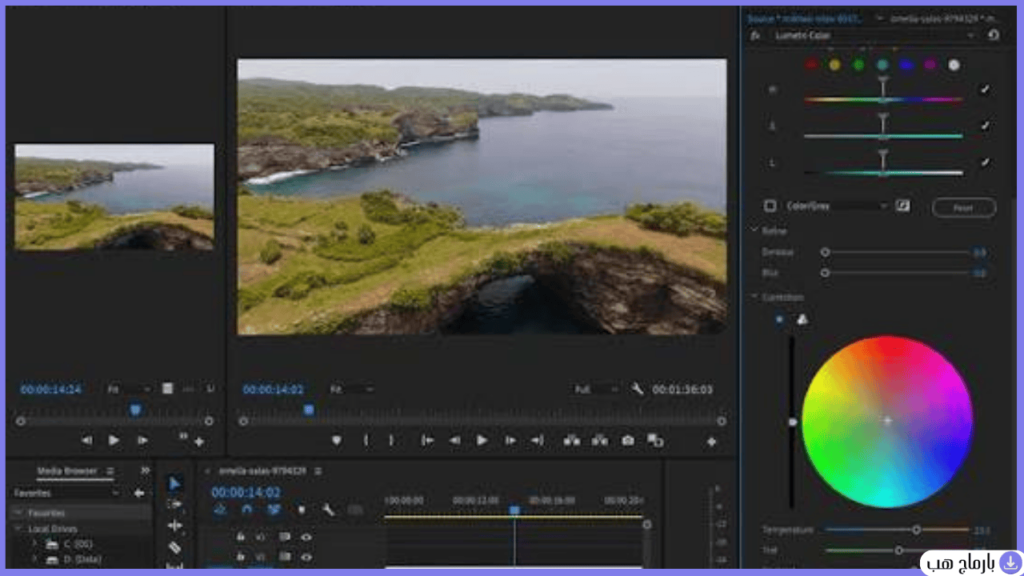Expand the C: (OS) drive tree item
Screen dimensions: 1024x576
[34, 543]
